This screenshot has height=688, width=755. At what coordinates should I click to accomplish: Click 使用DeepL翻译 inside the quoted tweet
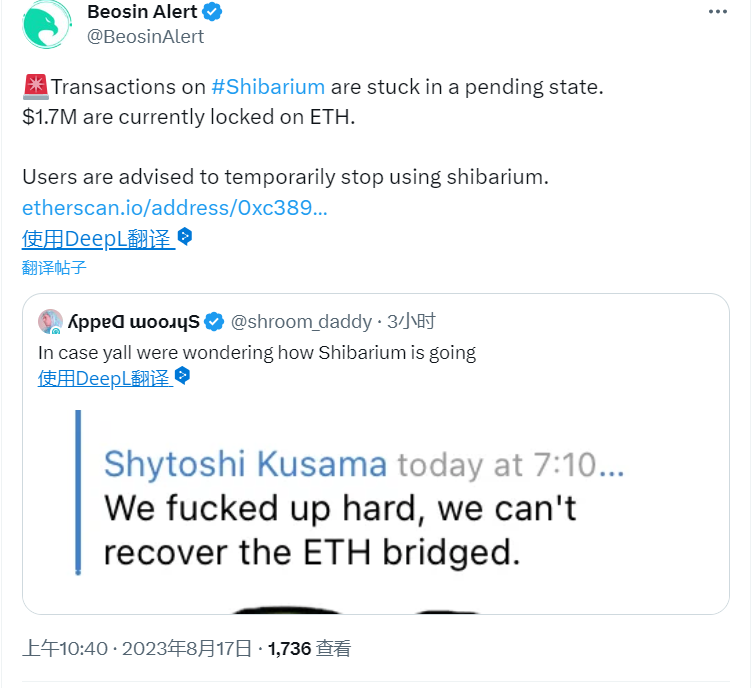click(104, 378)
